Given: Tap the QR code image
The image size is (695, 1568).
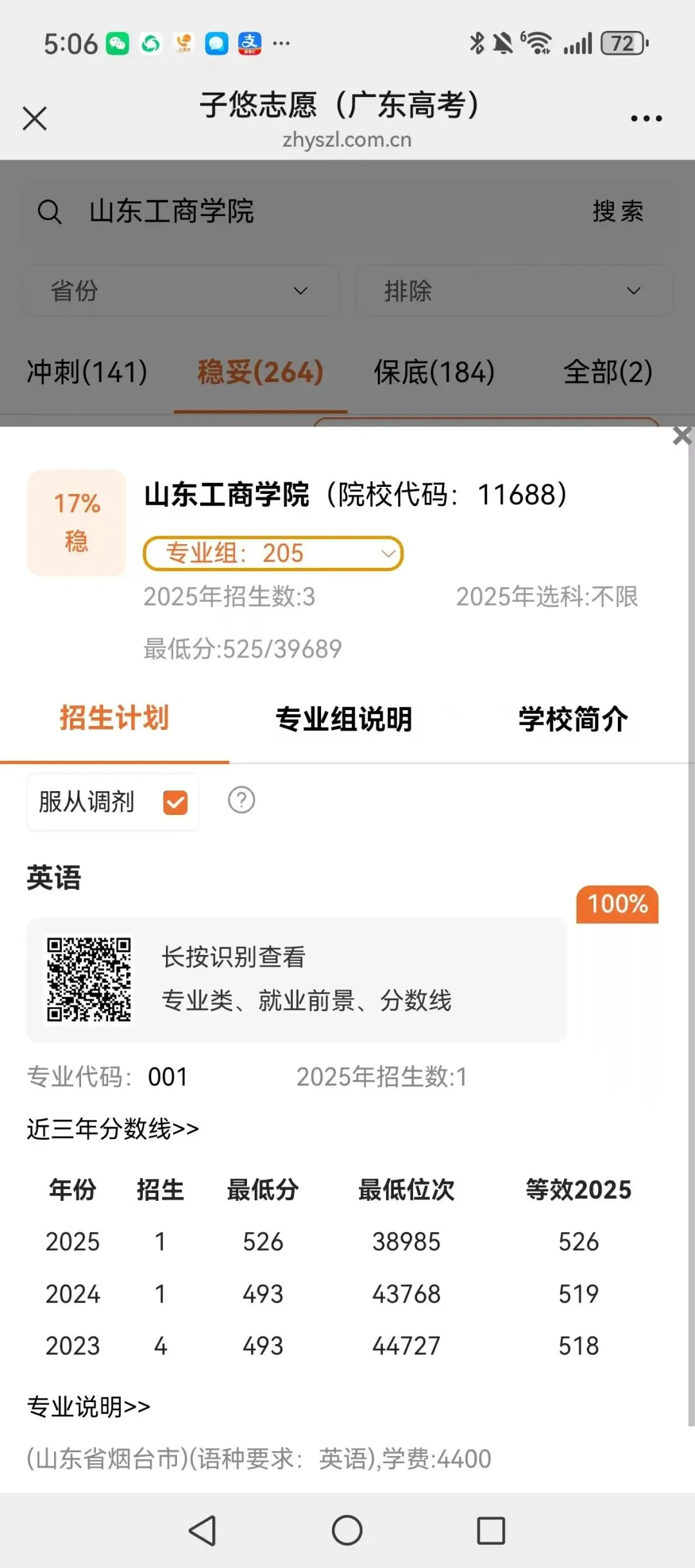Looking at the screenshot, I should pos(89,980).
